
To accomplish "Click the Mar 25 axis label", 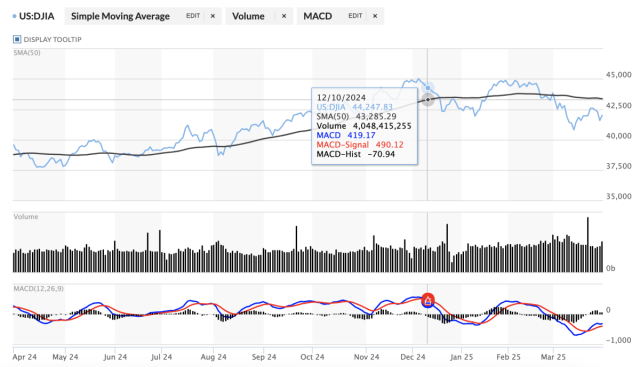I will coord(553,357).
